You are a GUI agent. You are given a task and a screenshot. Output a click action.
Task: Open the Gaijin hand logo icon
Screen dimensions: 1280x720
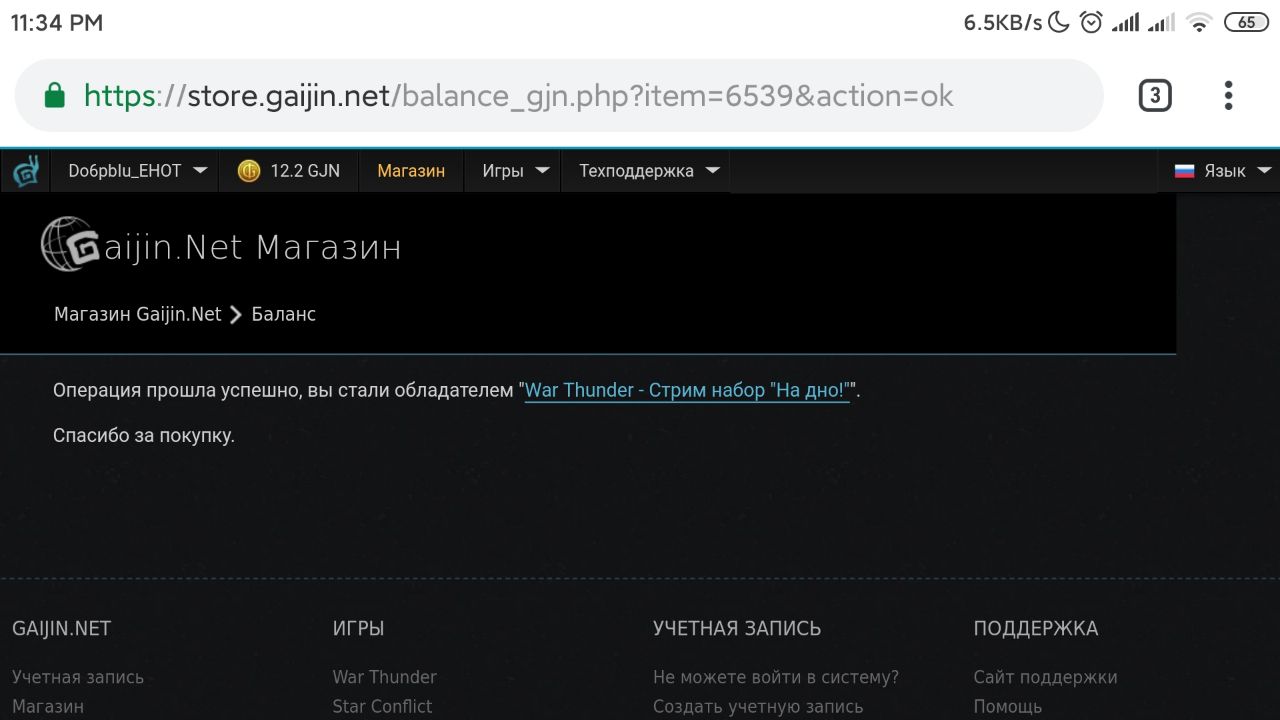click(26, 171)
